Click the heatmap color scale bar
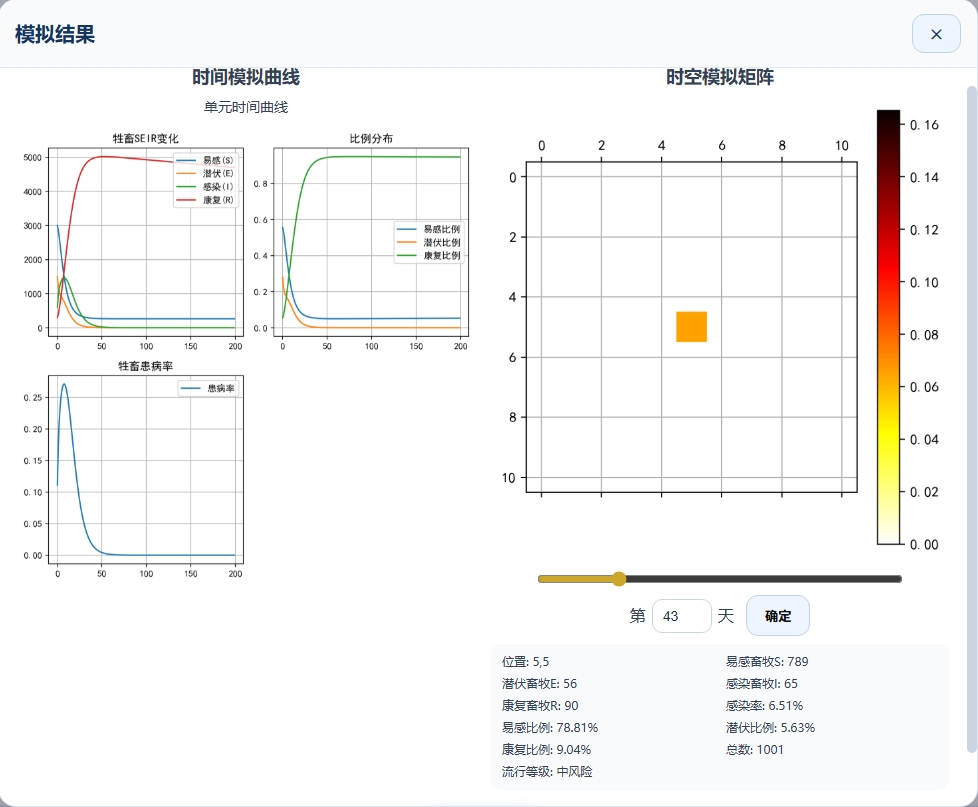The width and height of the screenshot is (978, 807). [888, 327]
